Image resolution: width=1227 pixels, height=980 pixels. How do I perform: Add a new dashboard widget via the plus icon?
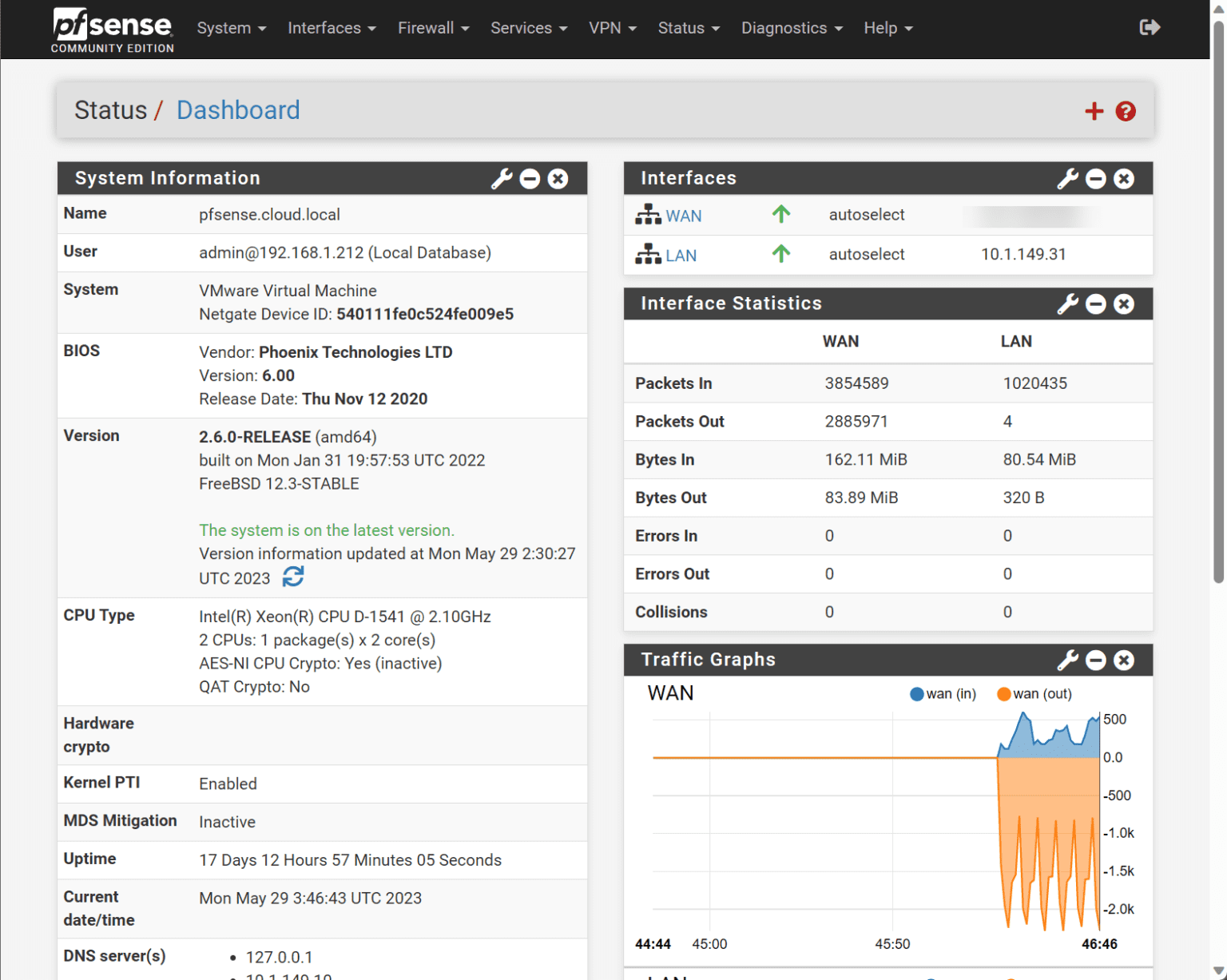1094,111
